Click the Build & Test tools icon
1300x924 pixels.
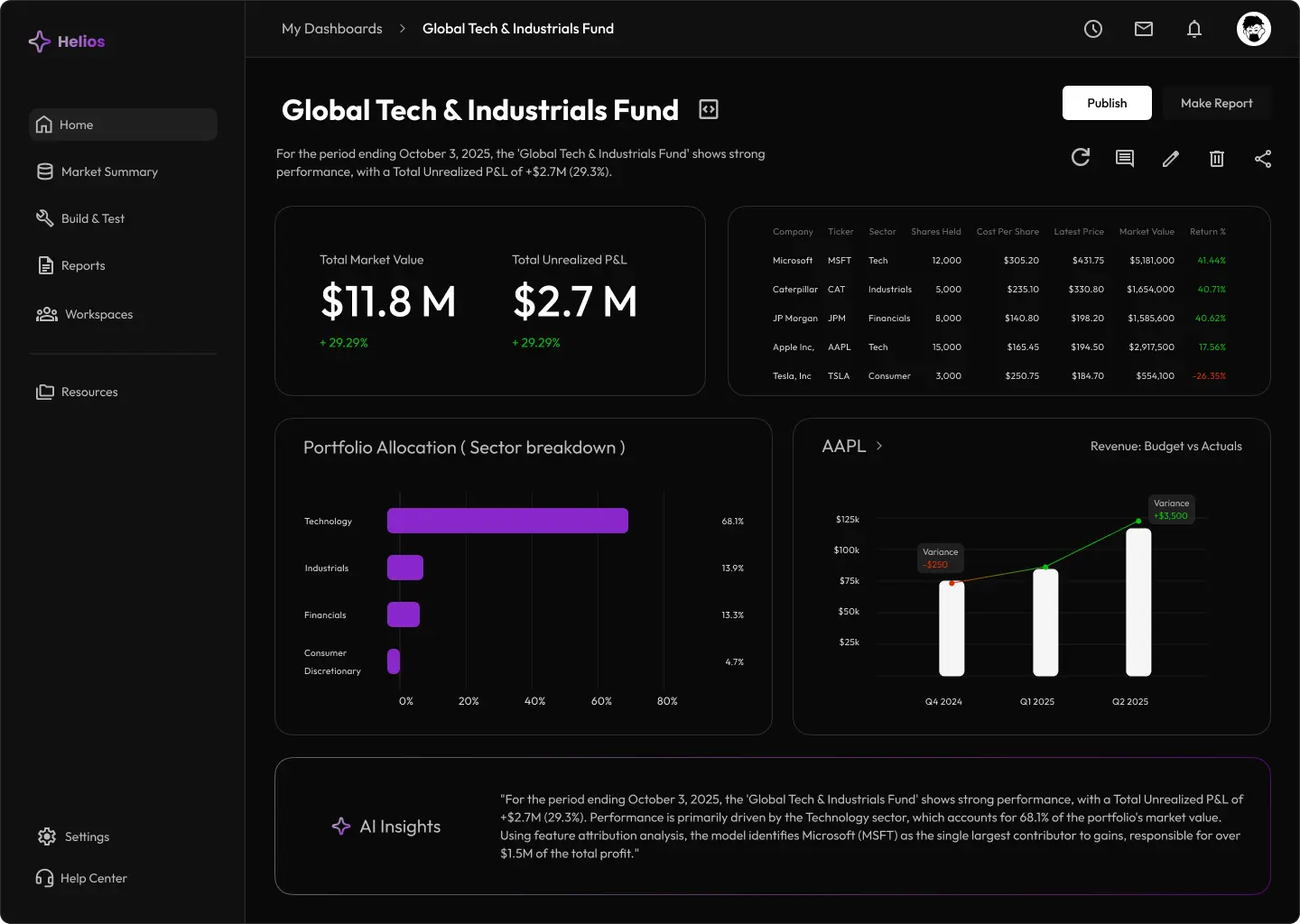point(45,218)
